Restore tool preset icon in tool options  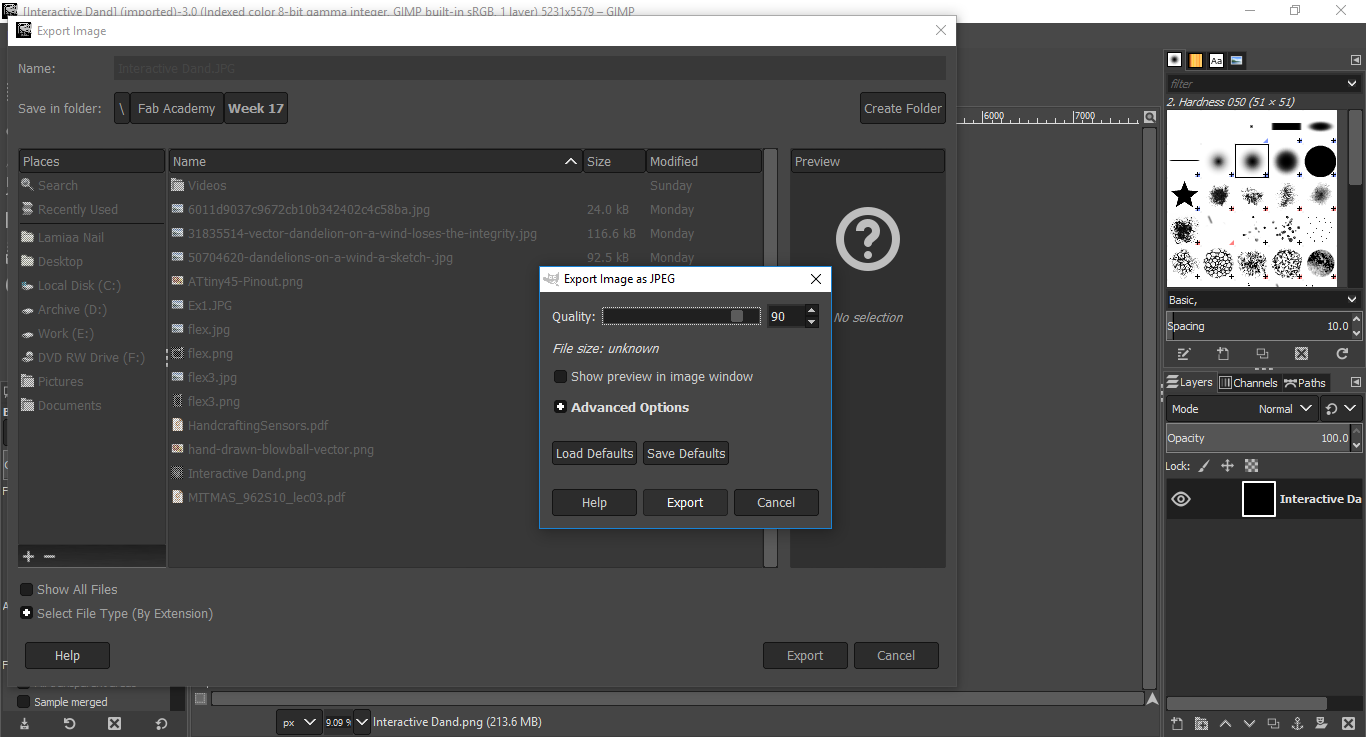(x=69, y=724)
